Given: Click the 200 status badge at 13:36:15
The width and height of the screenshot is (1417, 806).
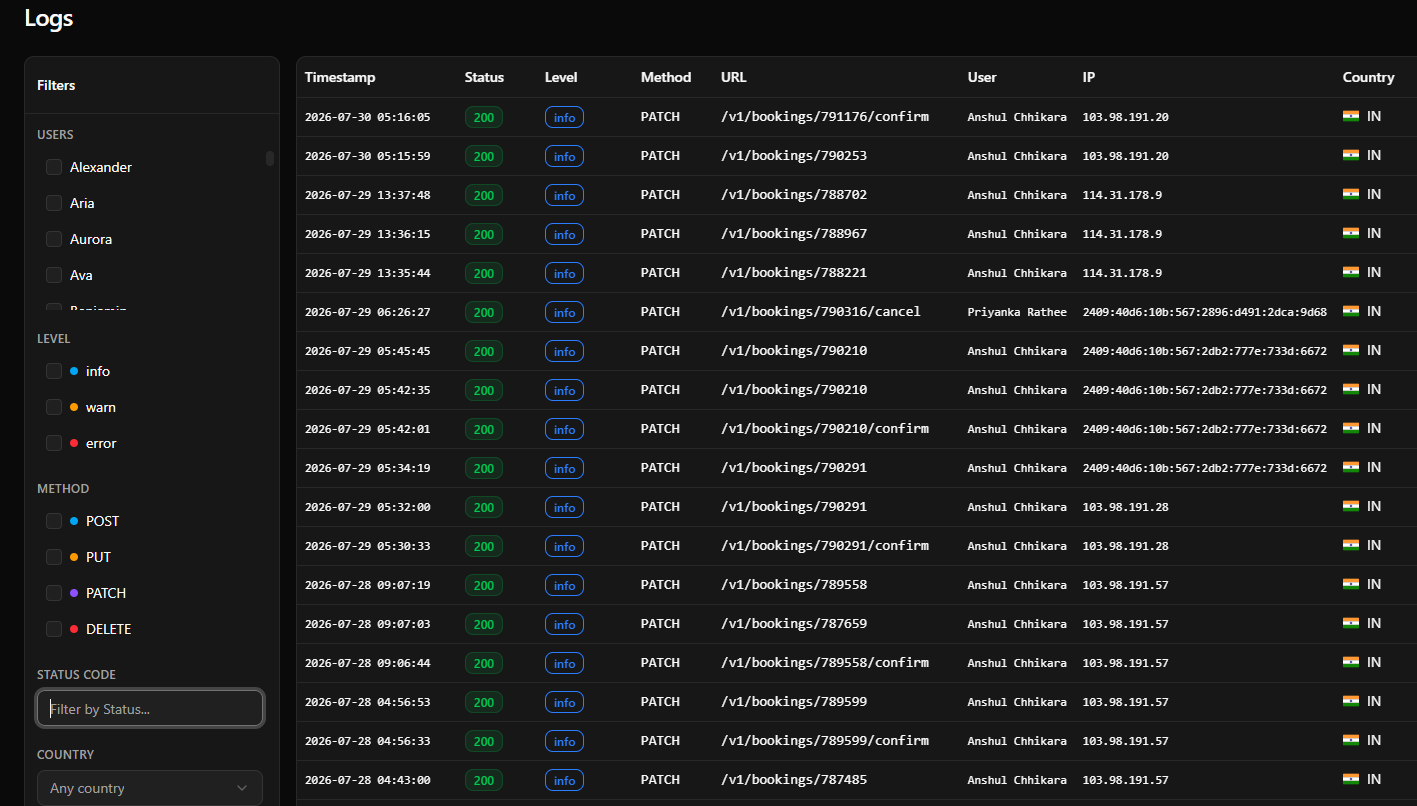Looking at the screenshot, I should tap(484, 234).
